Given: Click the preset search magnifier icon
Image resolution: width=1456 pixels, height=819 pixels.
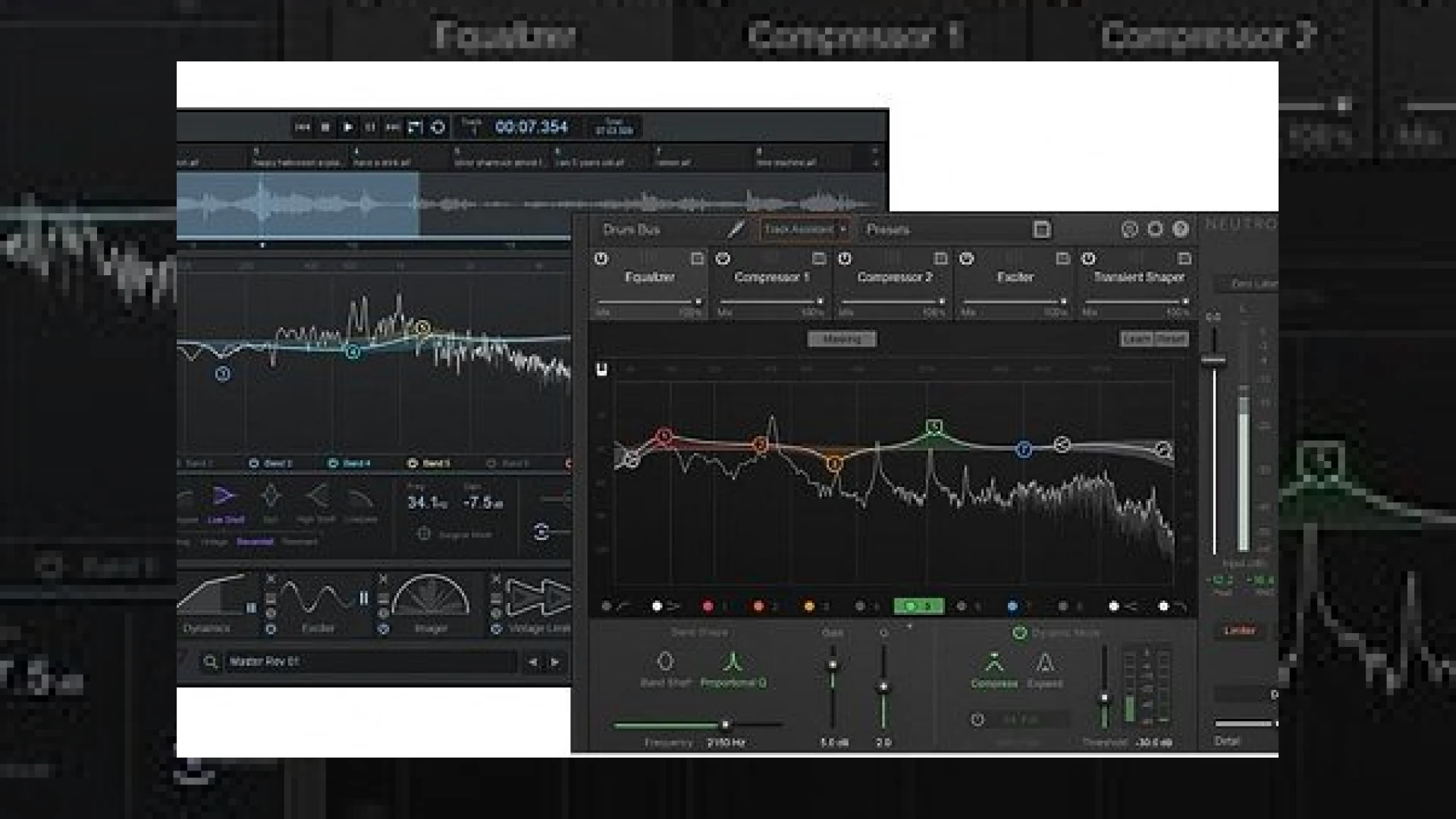Looking at the screenshot, I should pyautogui.click(x=210, y=662).
